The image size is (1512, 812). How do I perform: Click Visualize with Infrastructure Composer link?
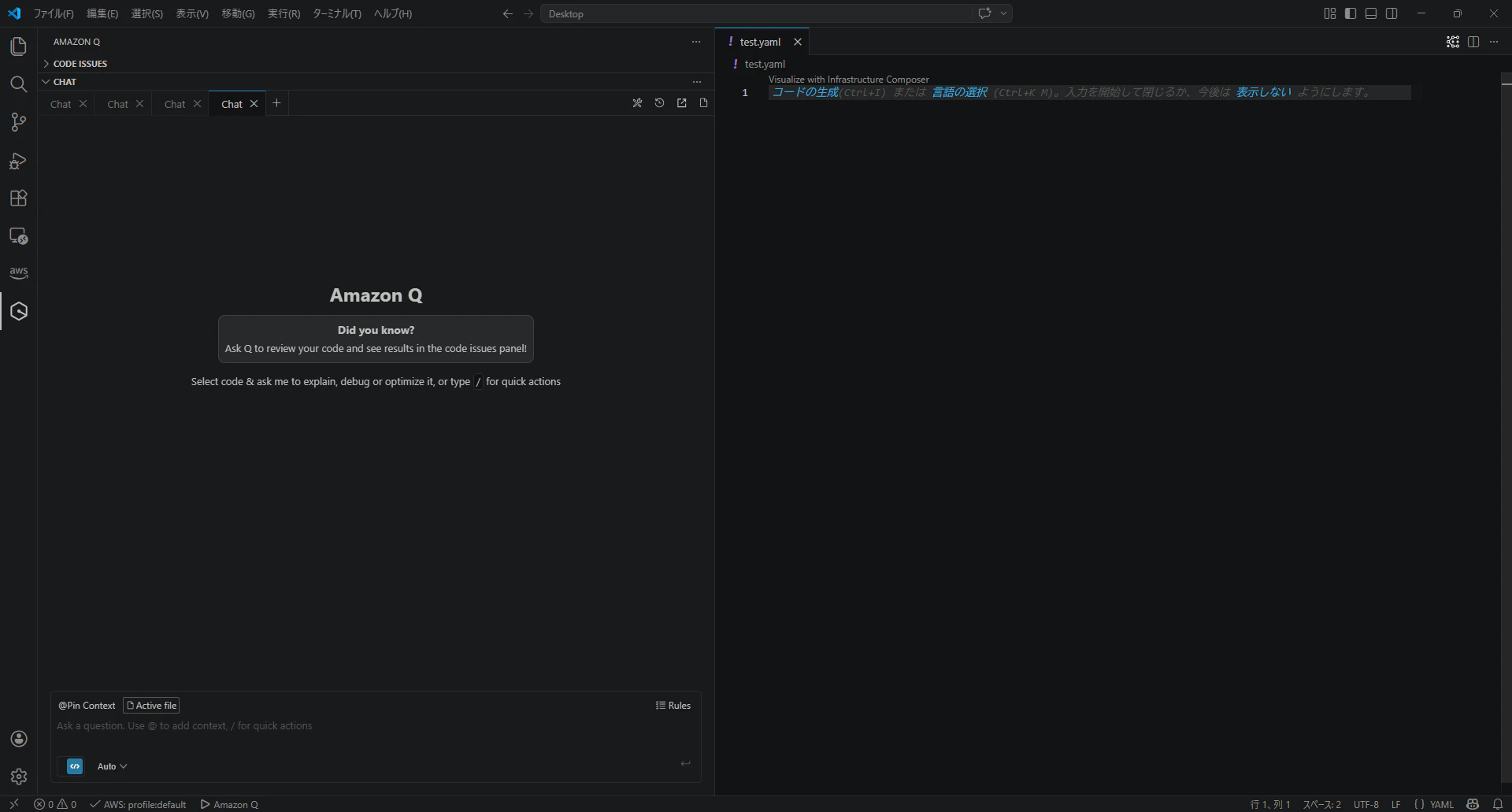click(849, 80)
